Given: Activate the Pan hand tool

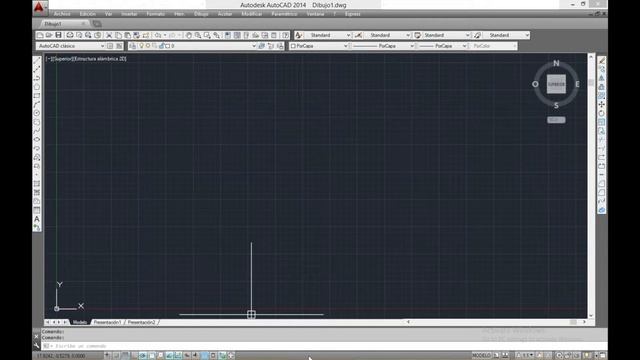Looking at the screenshot, I should point(189,36).
